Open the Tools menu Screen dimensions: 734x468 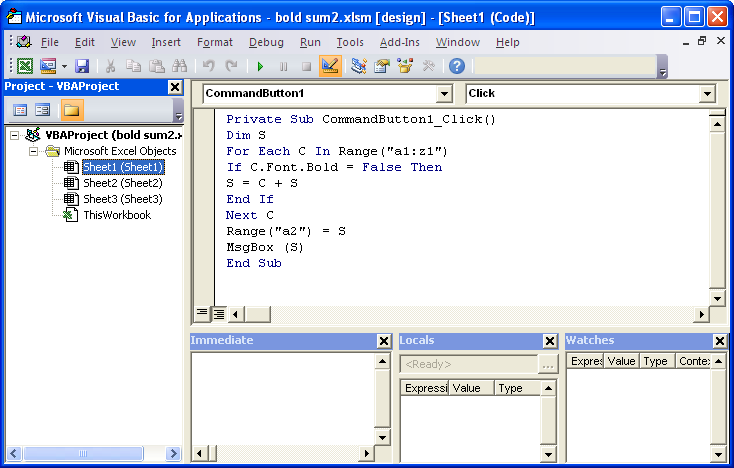(350, 42)
